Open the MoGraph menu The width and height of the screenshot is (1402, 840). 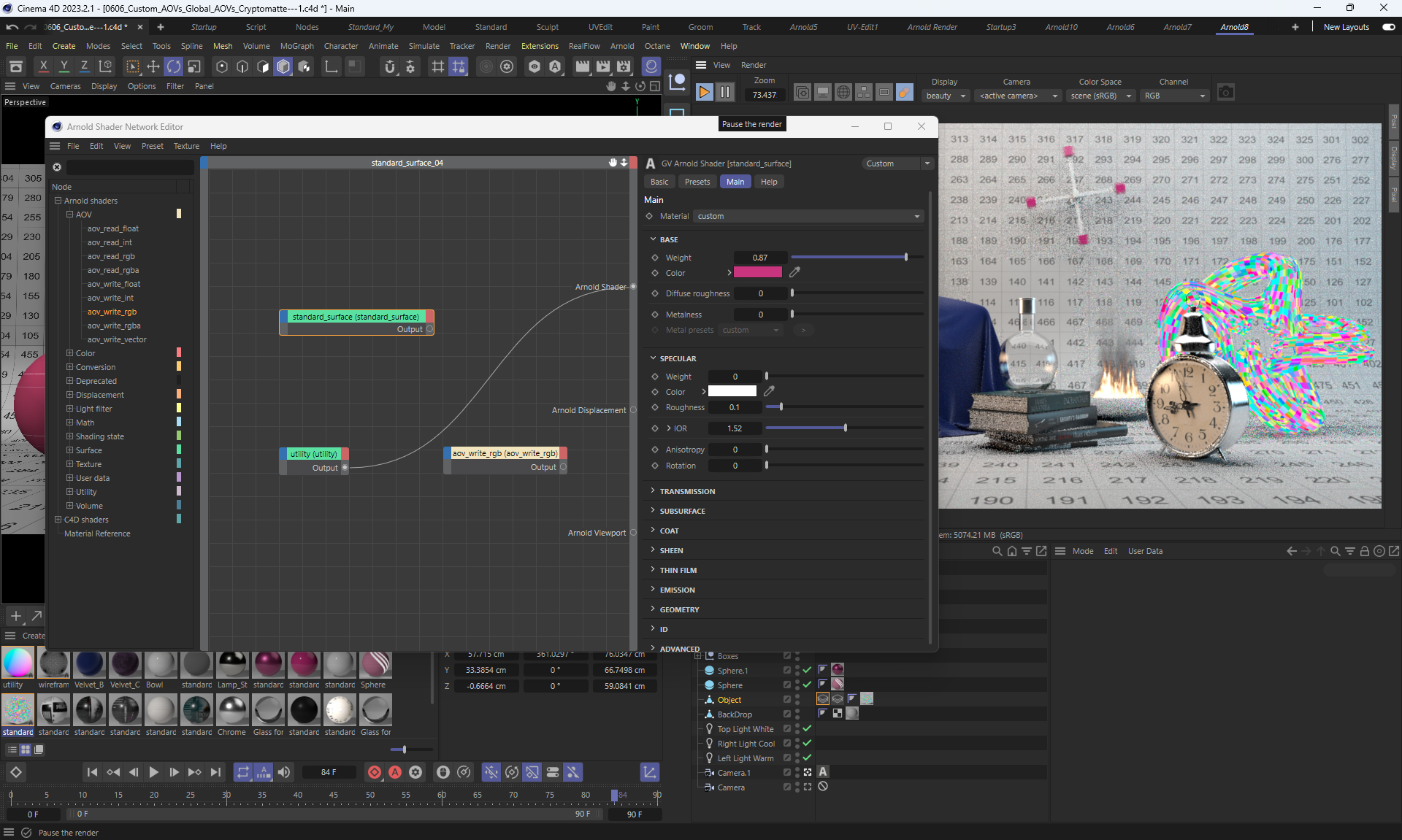pos(296,46)
